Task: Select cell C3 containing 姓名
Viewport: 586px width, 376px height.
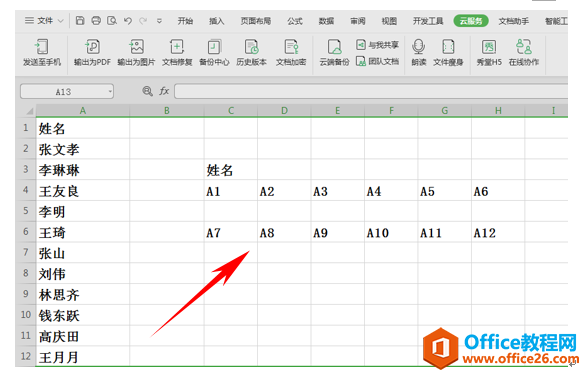Action: click(x=231, y=170)
